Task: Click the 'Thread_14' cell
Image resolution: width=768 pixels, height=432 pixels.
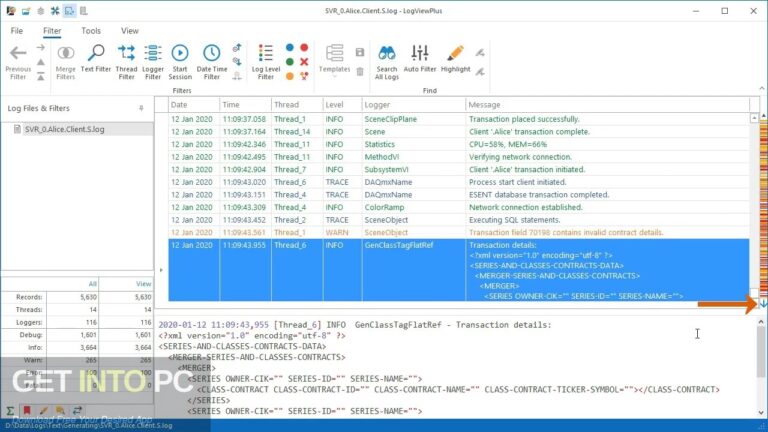Action: pos(297,132)
